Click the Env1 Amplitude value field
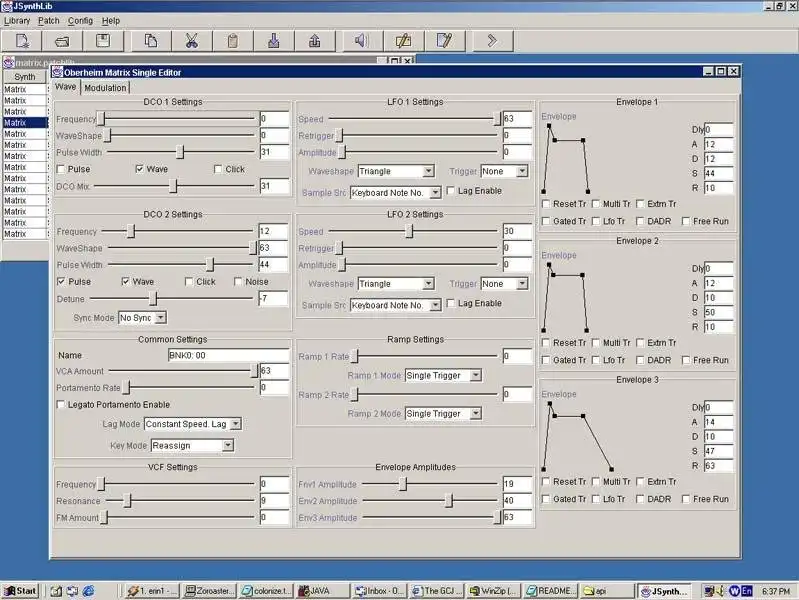Image resolution: width=799 pixels, height=600 pixels. pos(517,484)
